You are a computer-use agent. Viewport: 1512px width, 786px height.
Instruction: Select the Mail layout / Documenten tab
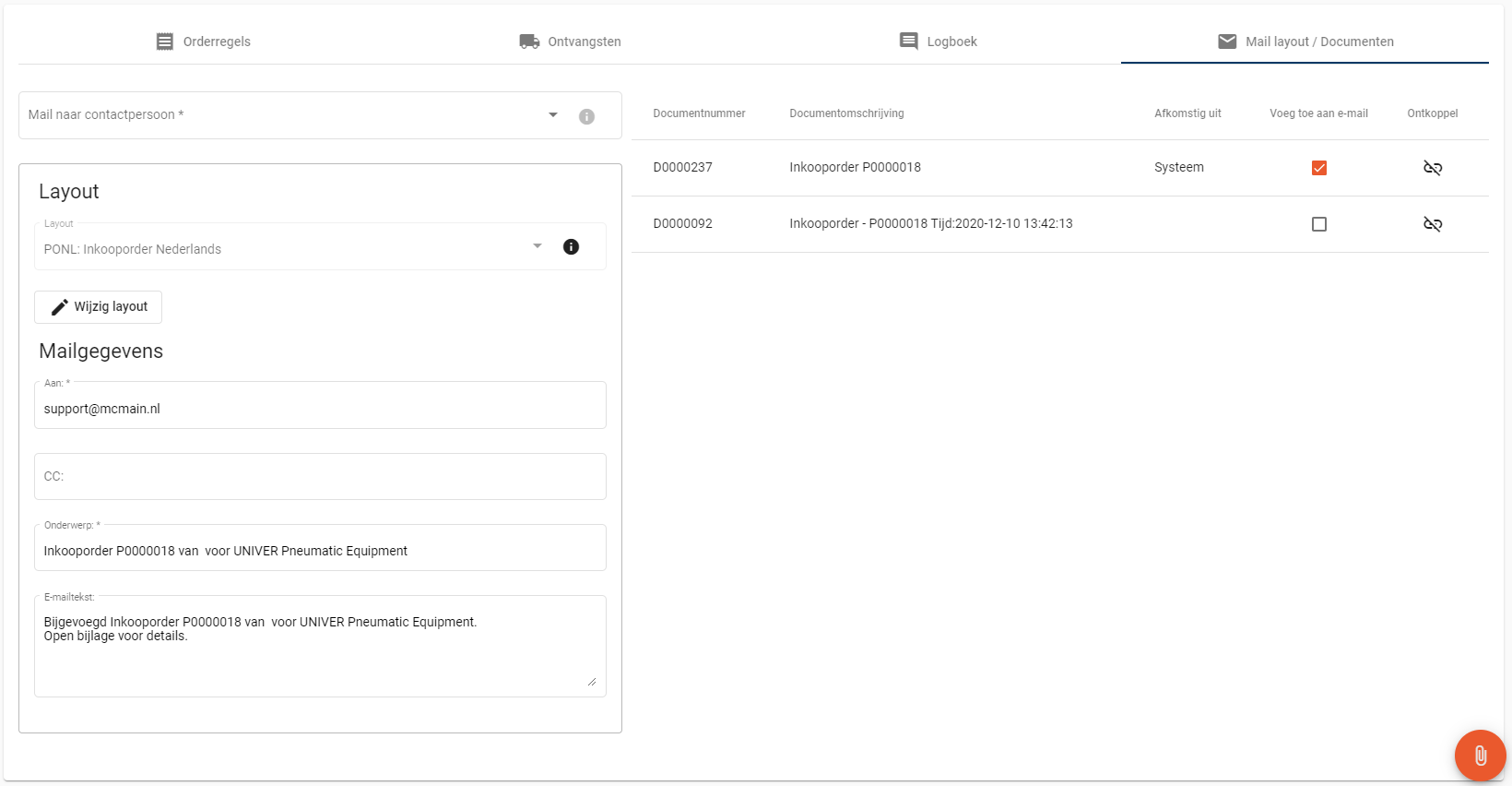tap(1305, 42)
